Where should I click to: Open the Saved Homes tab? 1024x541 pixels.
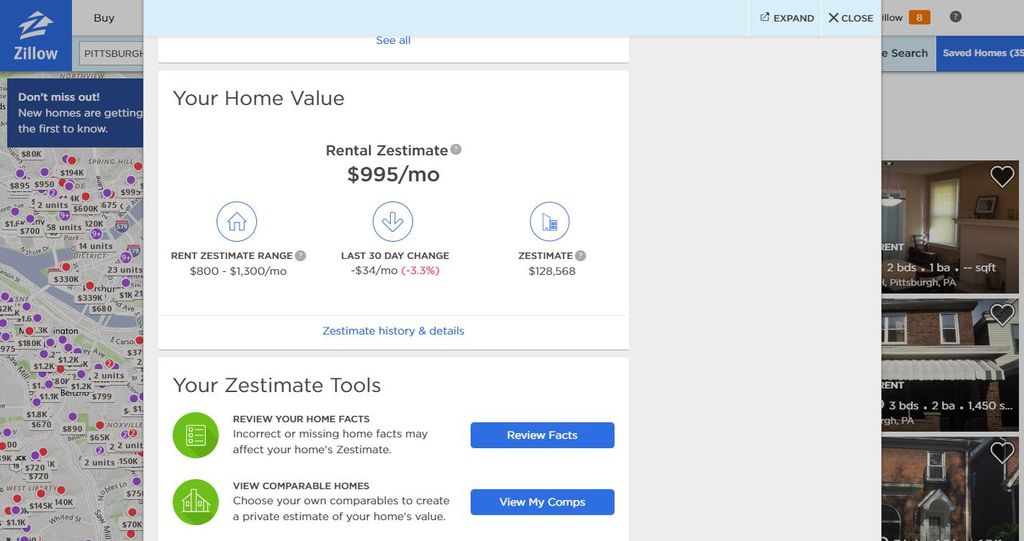tap(980, 54)
